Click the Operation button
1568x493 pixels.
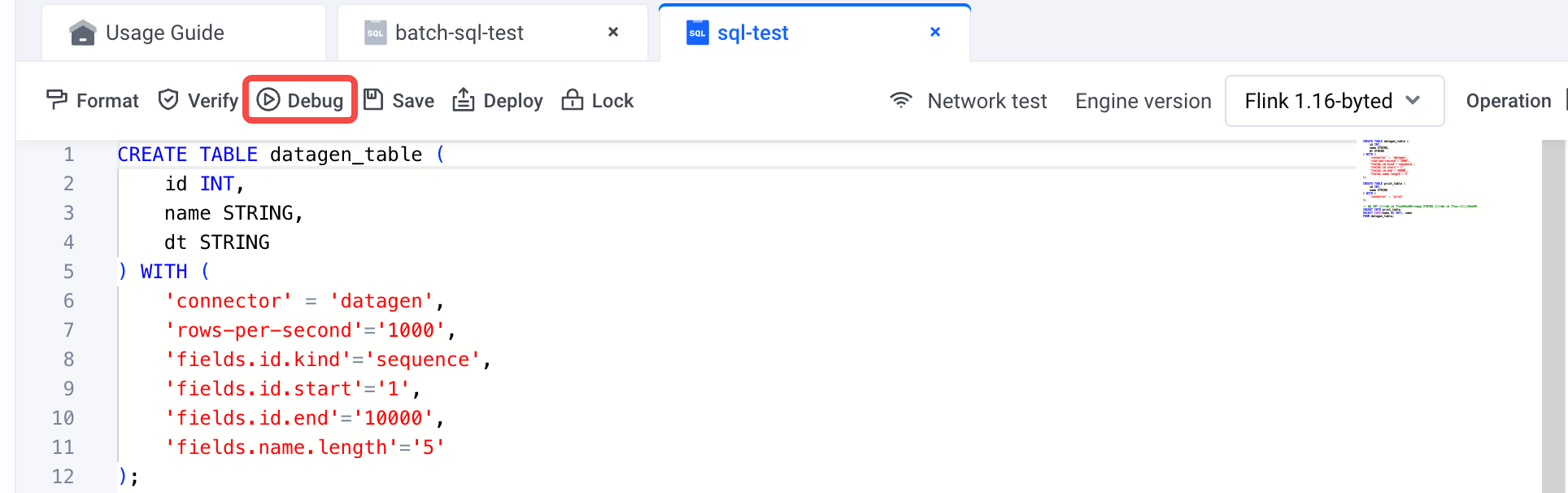point(1509,101)
